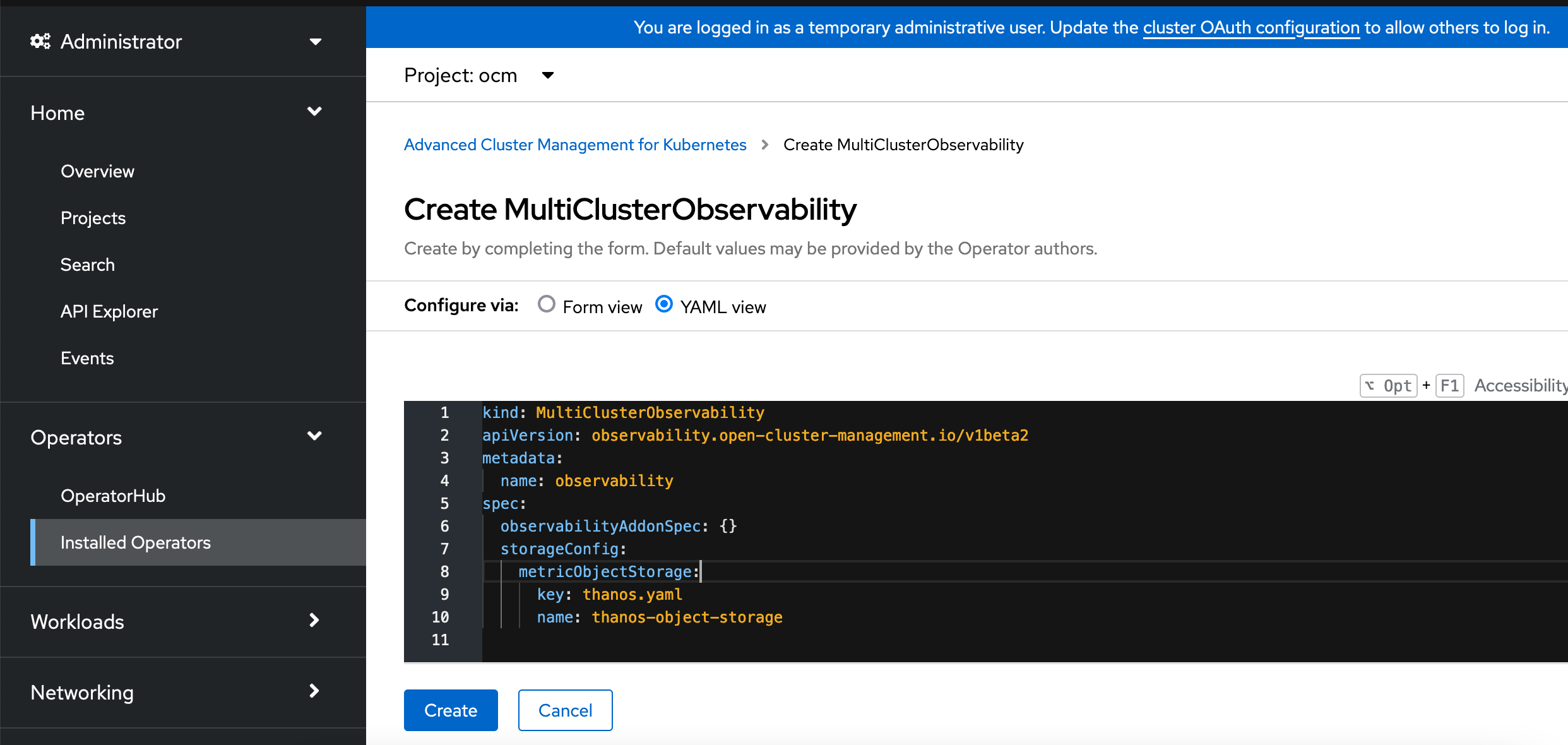Open the API Explorer

(109, 311)
